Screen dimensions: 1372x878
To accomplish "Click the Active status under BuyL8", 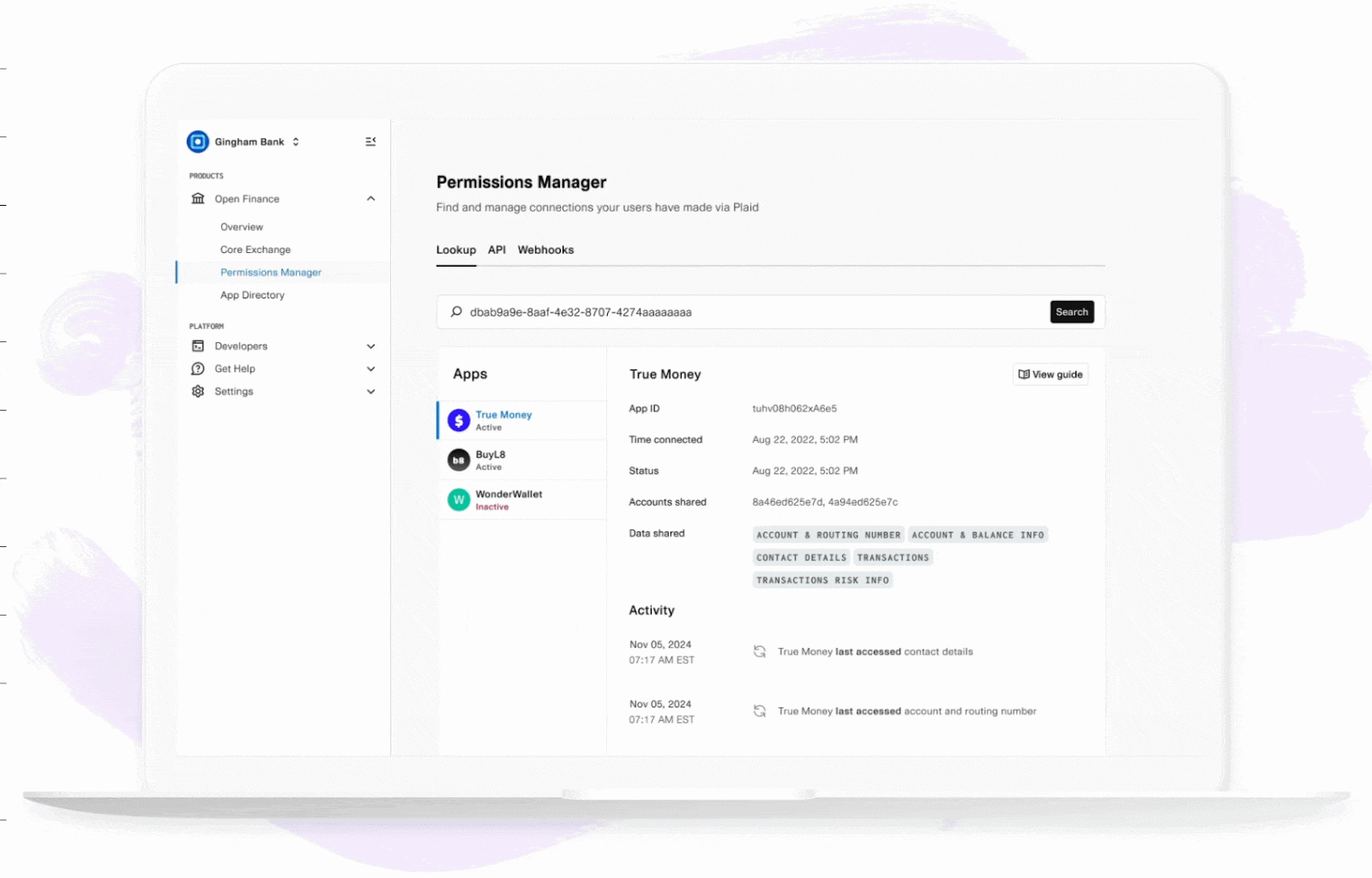I will click(489, 467).
